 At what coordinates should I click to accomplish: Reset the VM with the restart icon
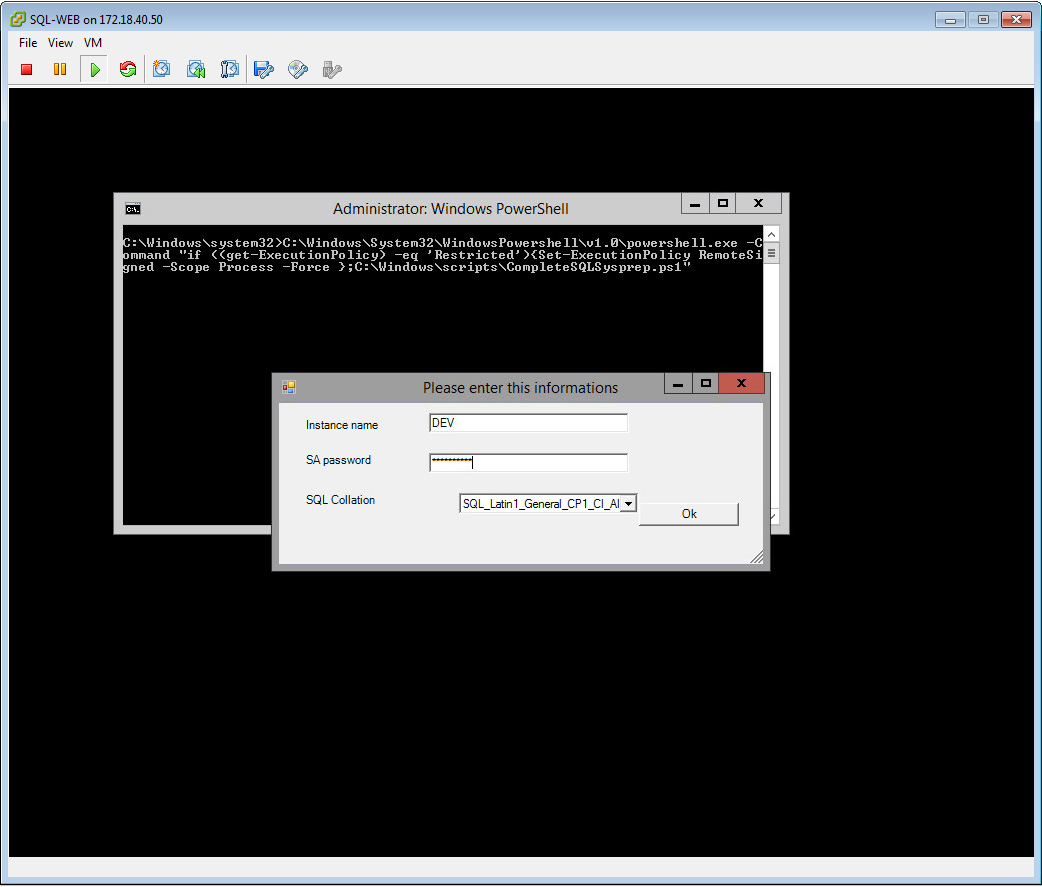click(x=128, y=69)
